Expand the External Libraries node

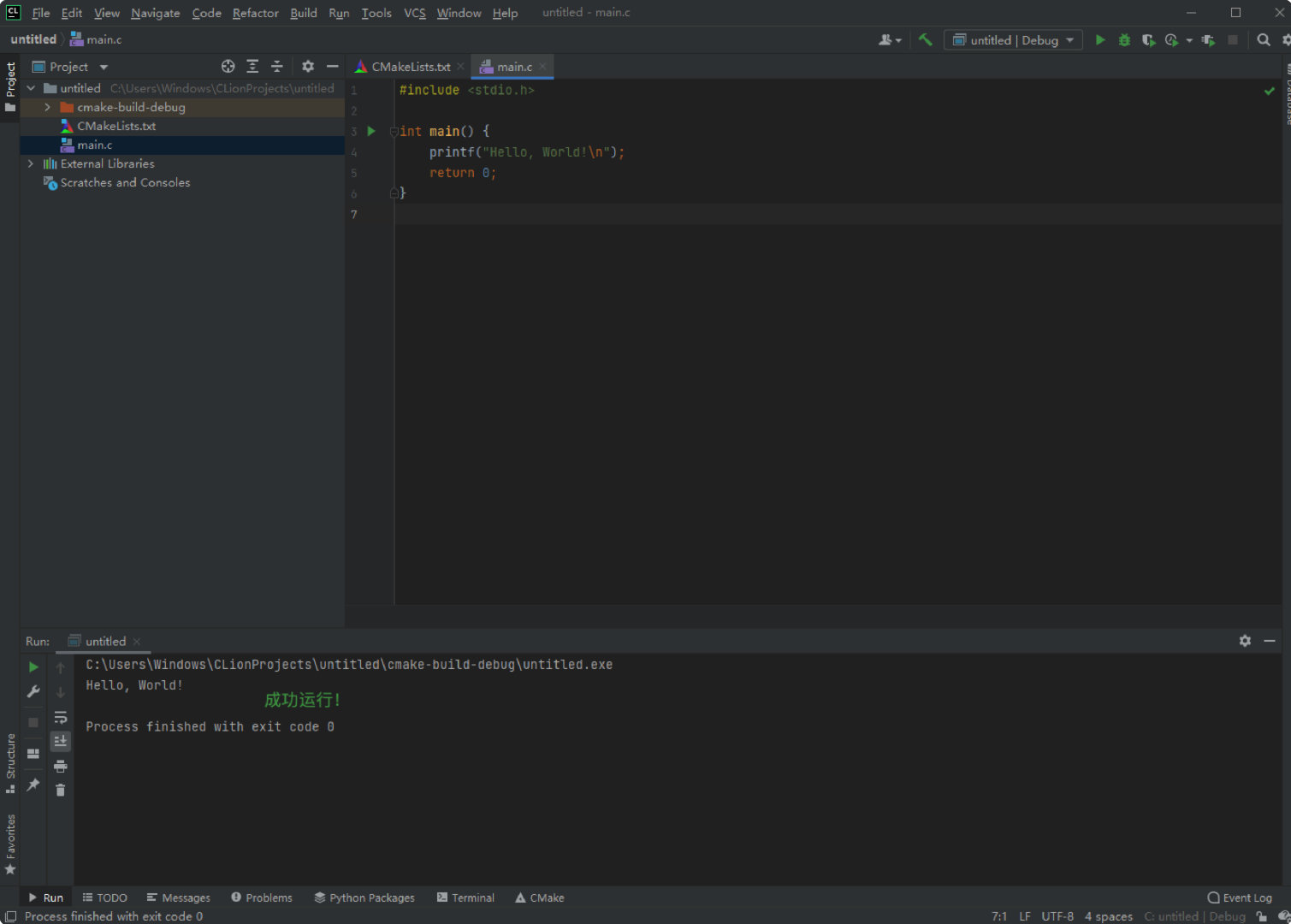coord(31,163)
